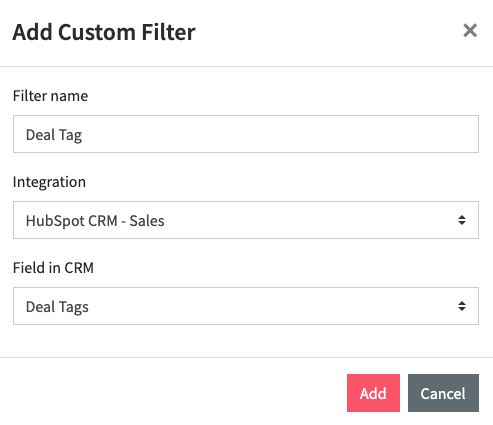Click the Field in CRM label
The height and width of the screenshot is (425, 493).
(x=53, y=268)
